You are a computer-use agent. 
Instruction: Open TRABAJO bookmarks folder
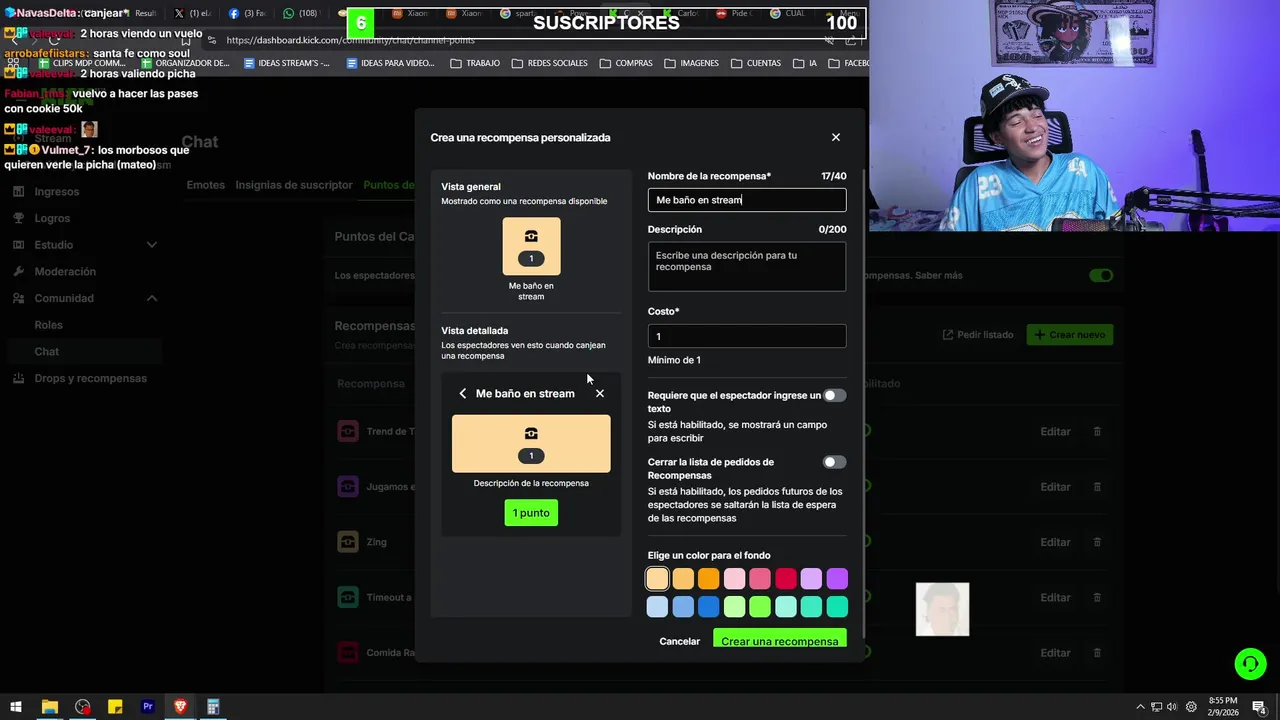(475, 63)
